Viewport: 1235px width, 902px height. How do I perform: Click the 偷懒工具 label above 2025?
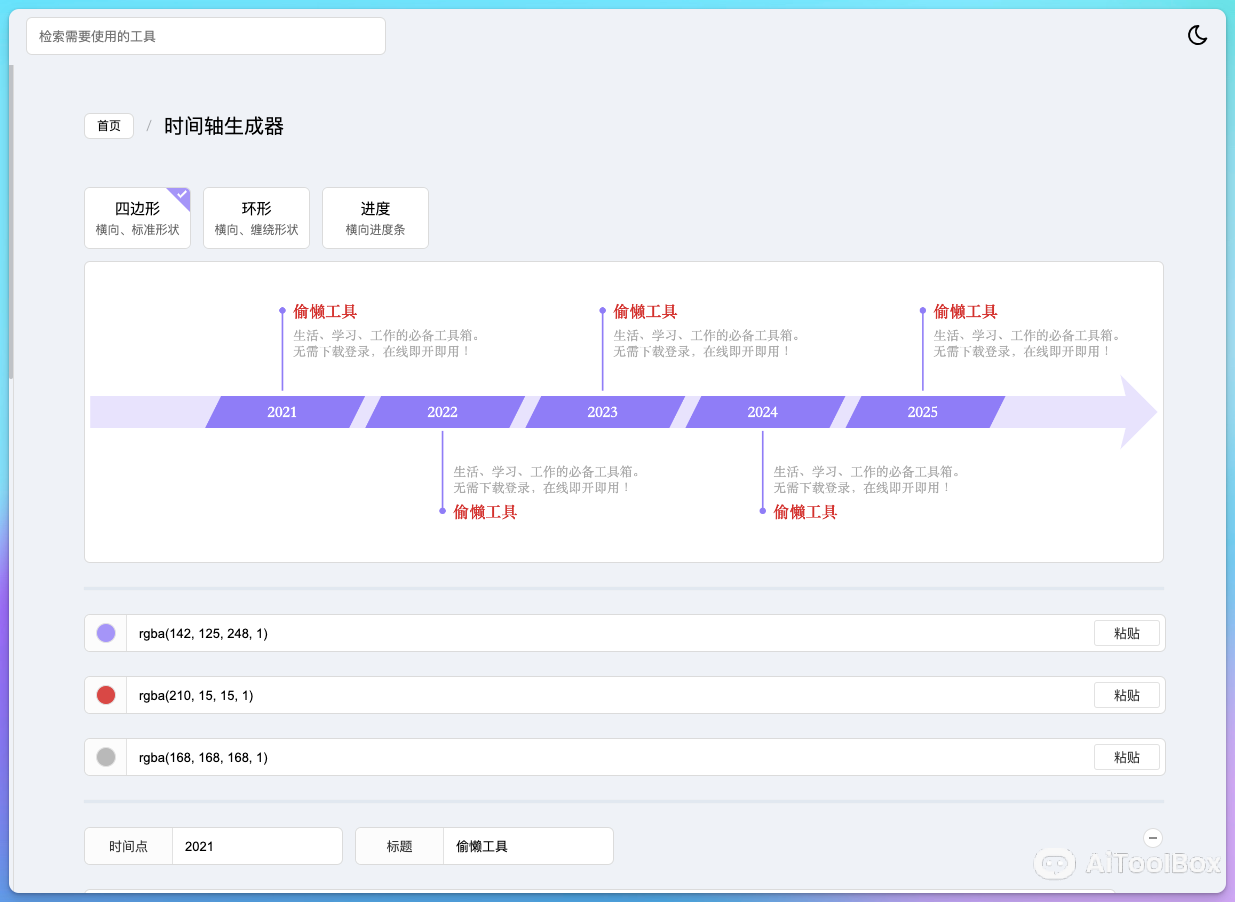tap(965, 311)
